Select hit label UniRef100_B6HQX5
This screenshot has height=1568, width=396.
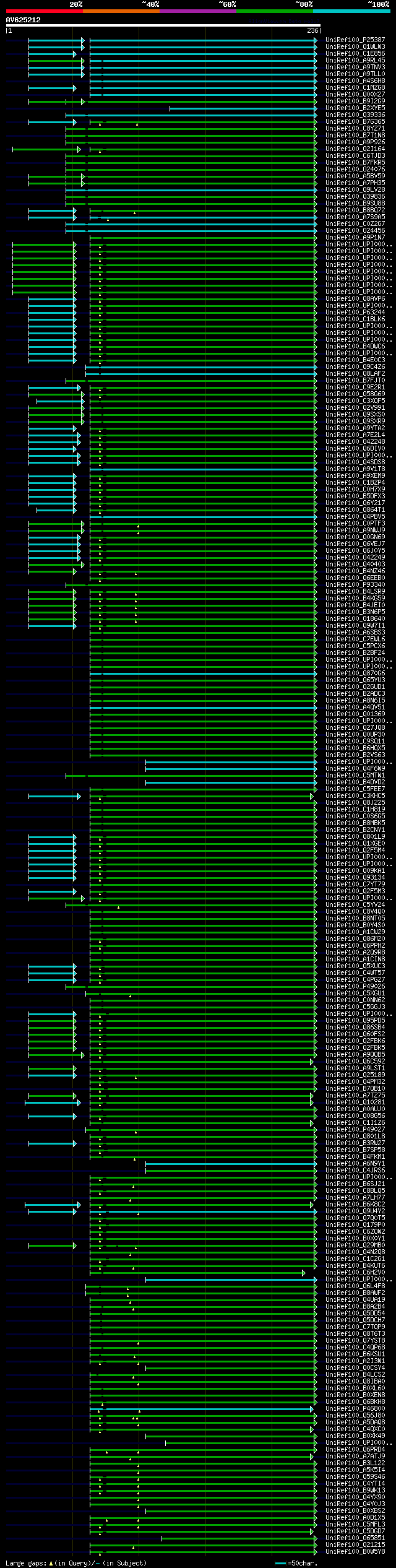click(355, 748)
